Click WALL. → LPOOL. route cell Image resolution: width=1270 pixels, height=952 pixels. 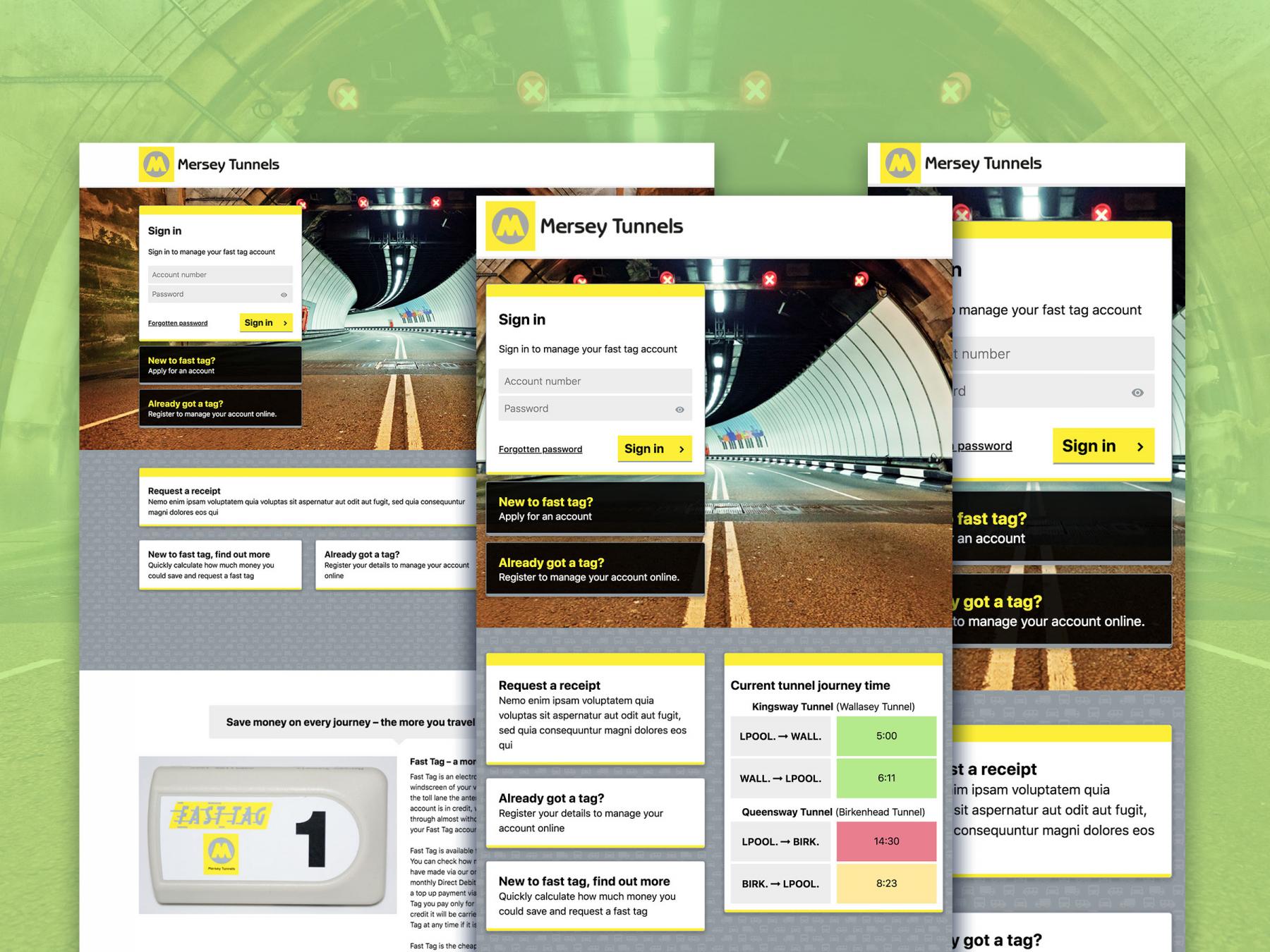[780, 779]
